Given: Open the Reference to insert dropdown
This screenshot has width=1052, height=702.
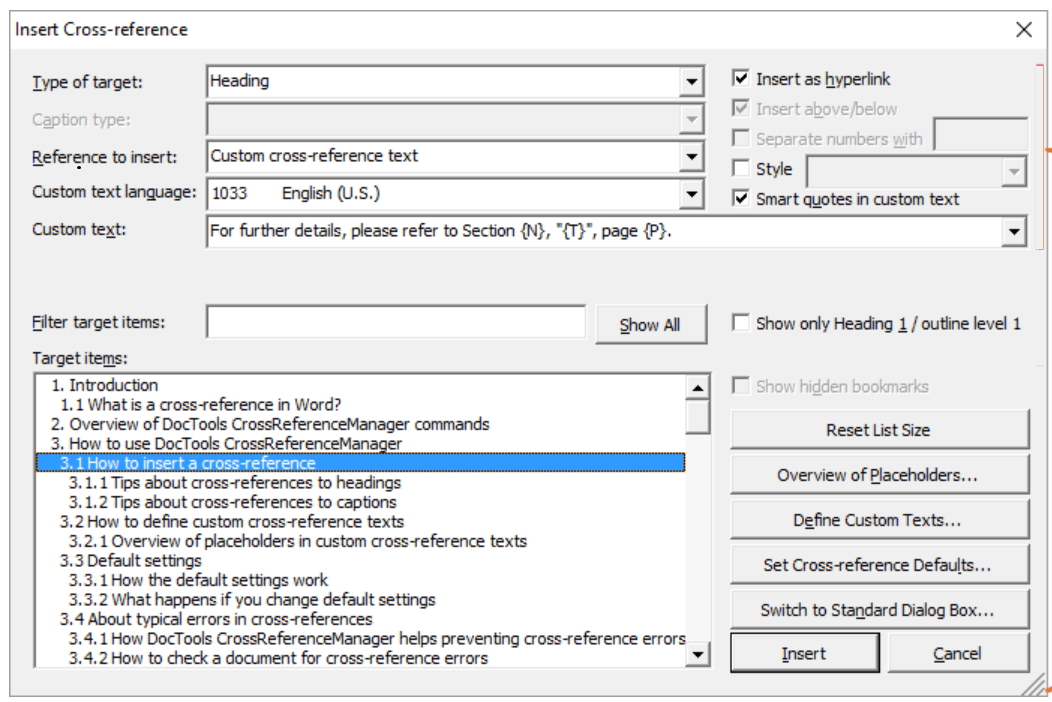Looking at the screenshot, I should click(x=691, y=157).
